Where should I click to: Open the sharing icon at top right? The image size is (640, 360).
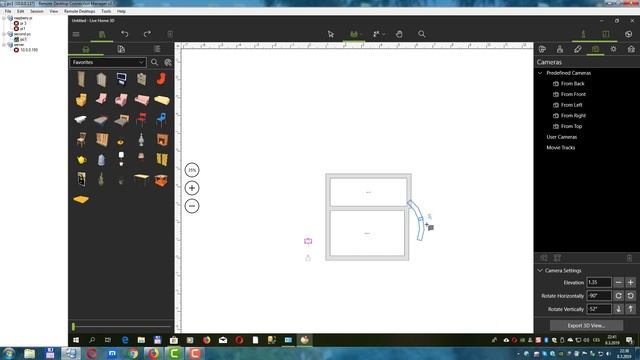coord(629,34)
